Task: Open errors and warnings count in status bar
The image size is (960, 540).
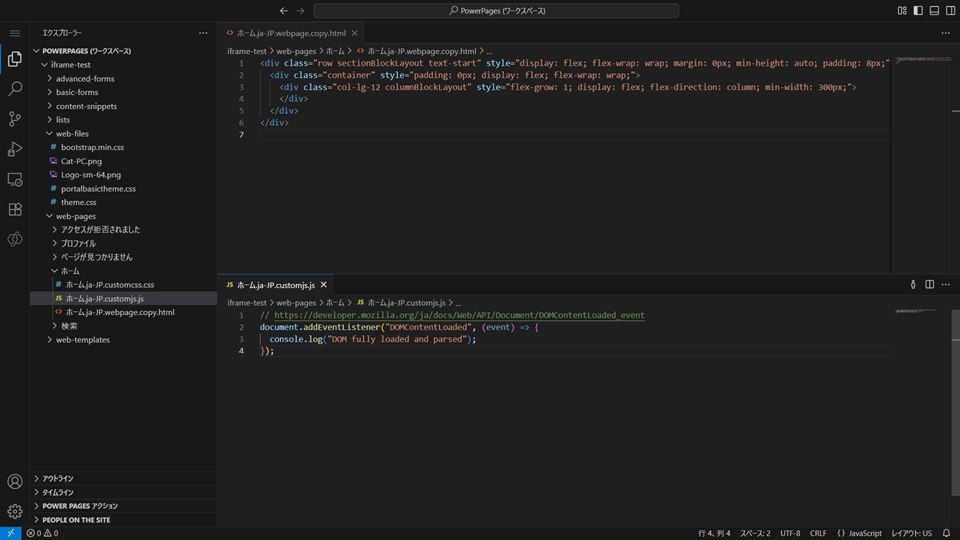Action: (x=42, y=533)
